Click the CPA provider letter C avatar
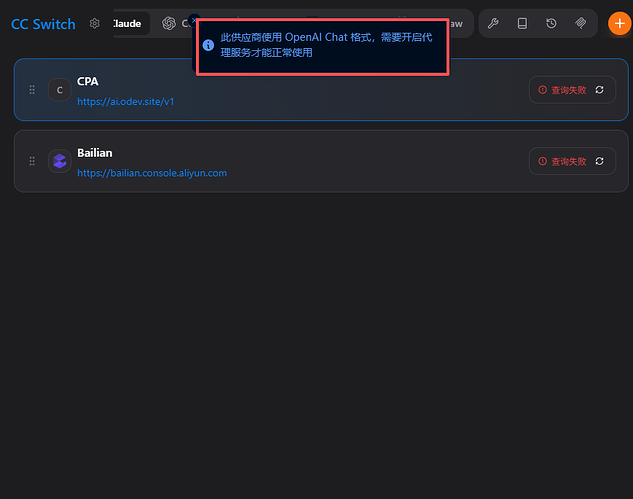The width and height of the screenshot is (633, 499). coord(60,90)
